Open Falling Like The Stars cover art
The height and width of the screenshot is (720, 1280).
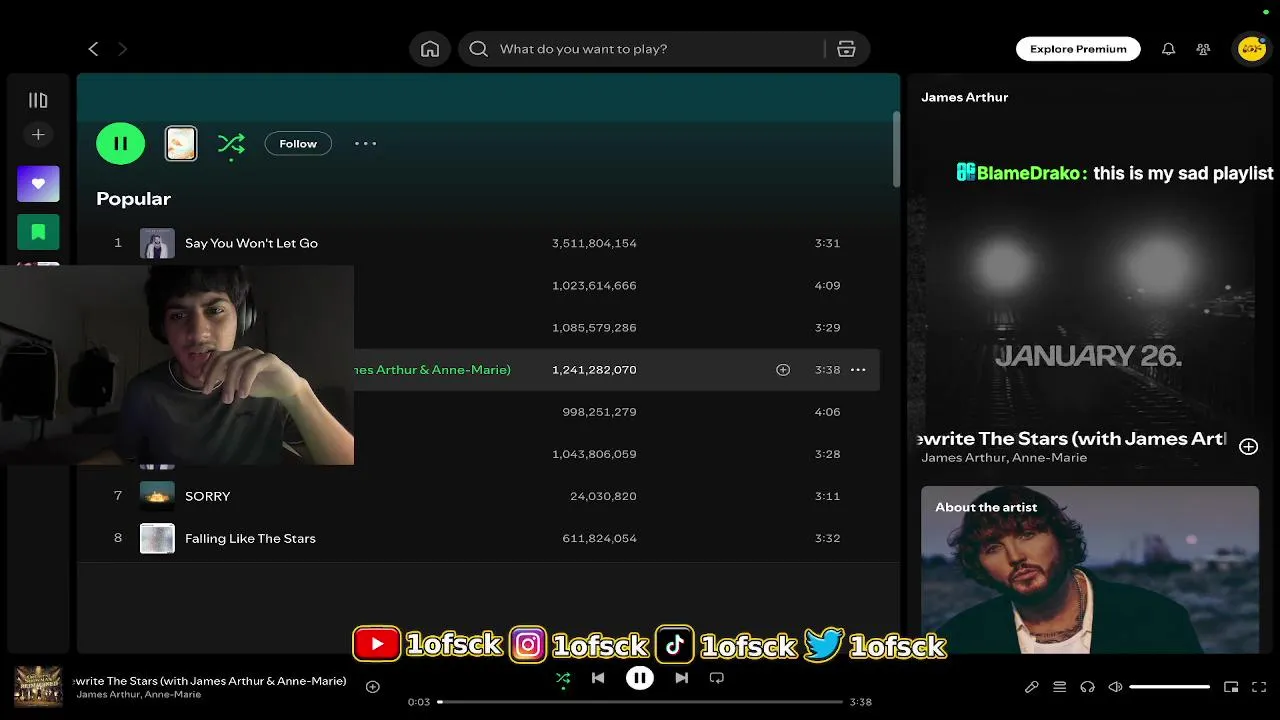point(157,538)
